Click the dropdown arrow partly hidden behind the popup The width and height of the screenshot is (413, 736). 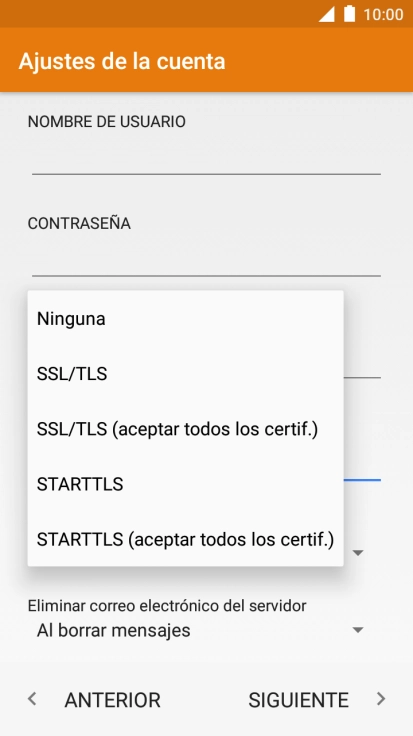358,553
